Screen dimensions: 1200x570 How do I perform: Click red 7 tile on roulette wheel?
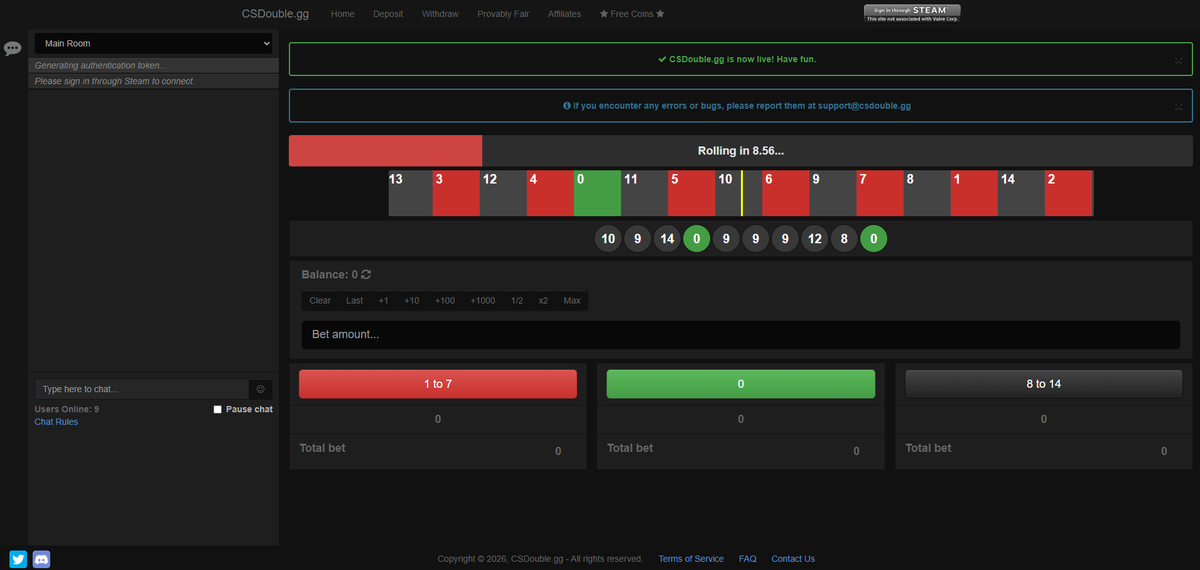pos(880,193)
